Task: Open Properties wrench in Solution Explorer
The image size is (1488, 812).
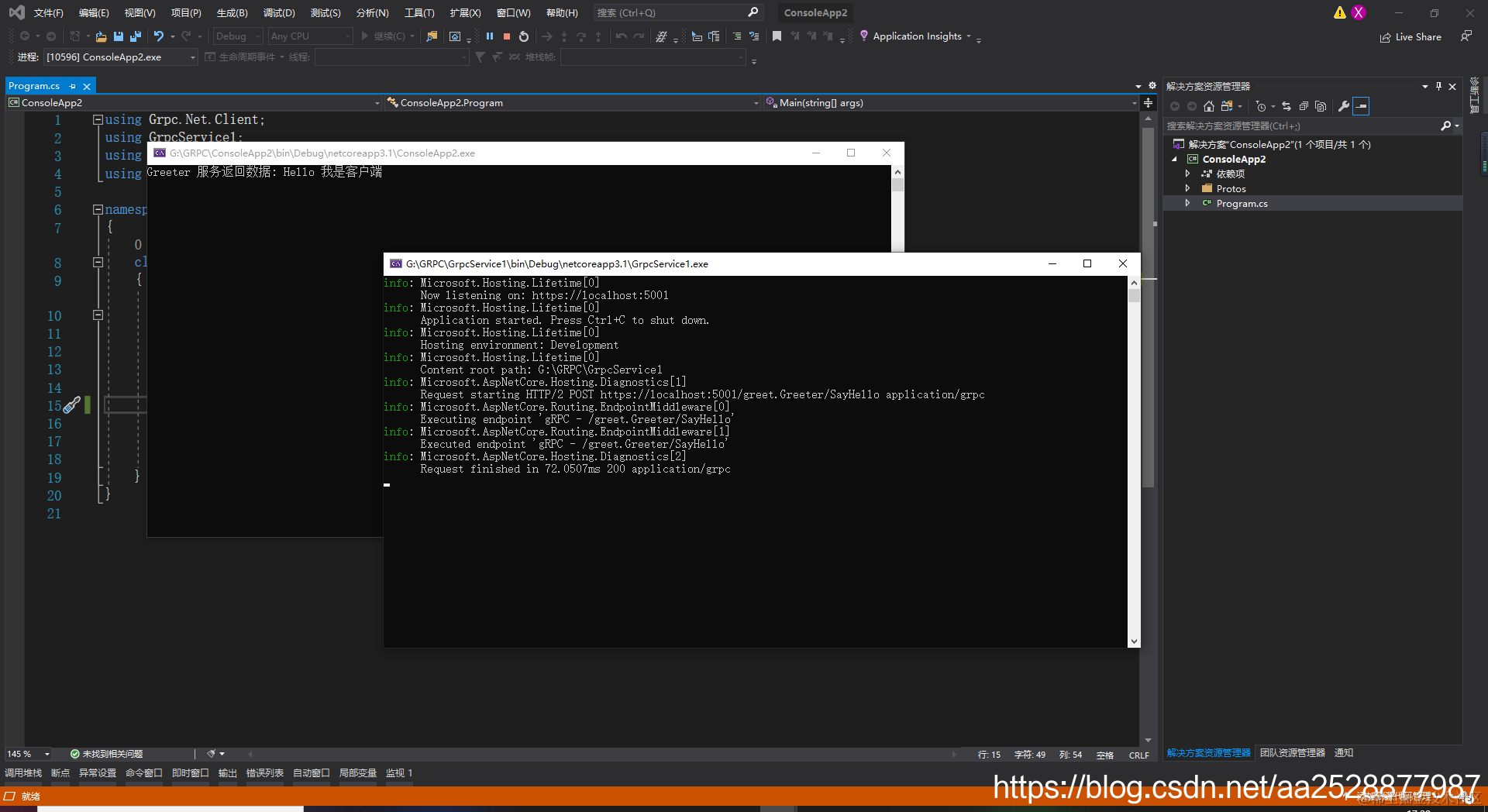Action: tap(1344, 106)
